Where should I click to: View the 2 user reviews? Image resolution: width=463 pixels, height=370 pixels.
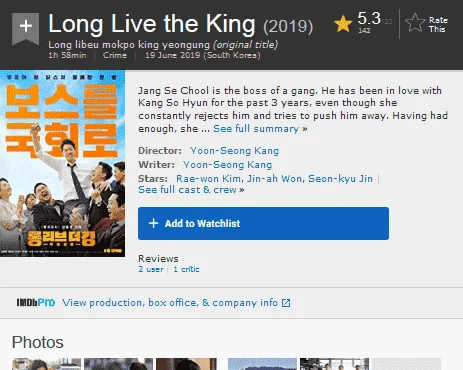tap(151, 269)
